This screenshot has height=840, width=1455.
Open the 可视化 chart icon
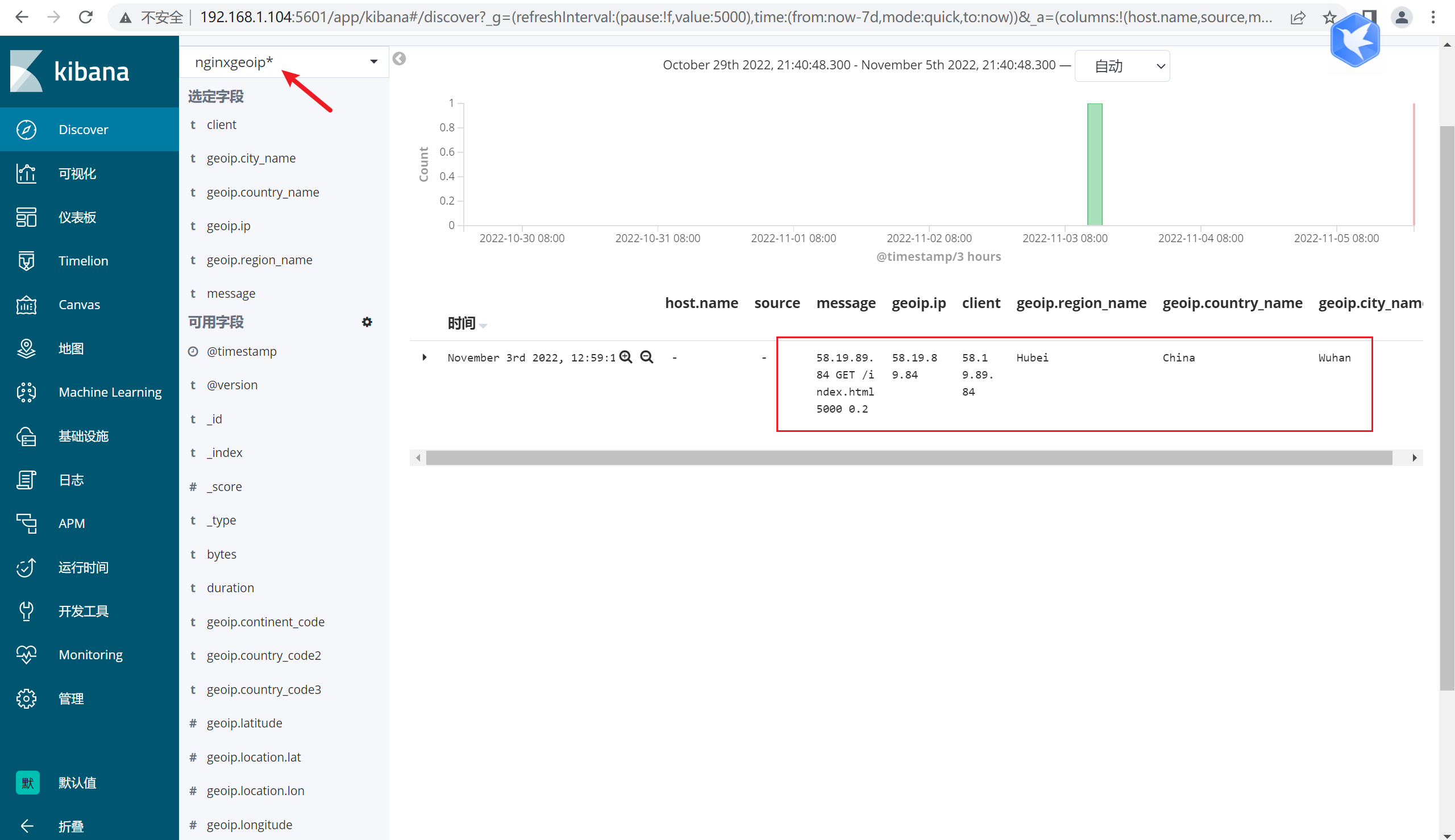click(x=27, y=173)
